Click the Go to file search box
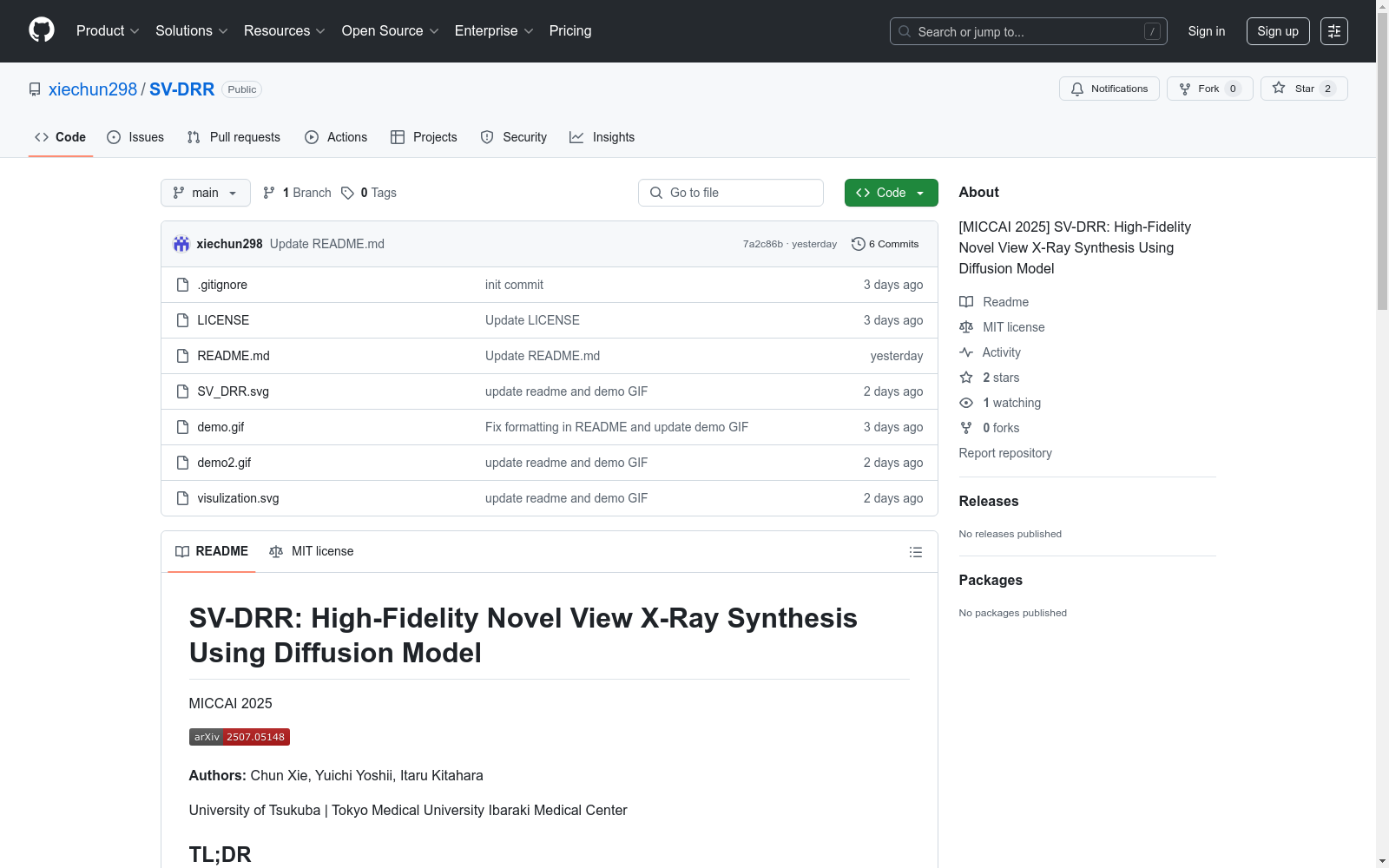1389x868 pixels. coord(731,193)
